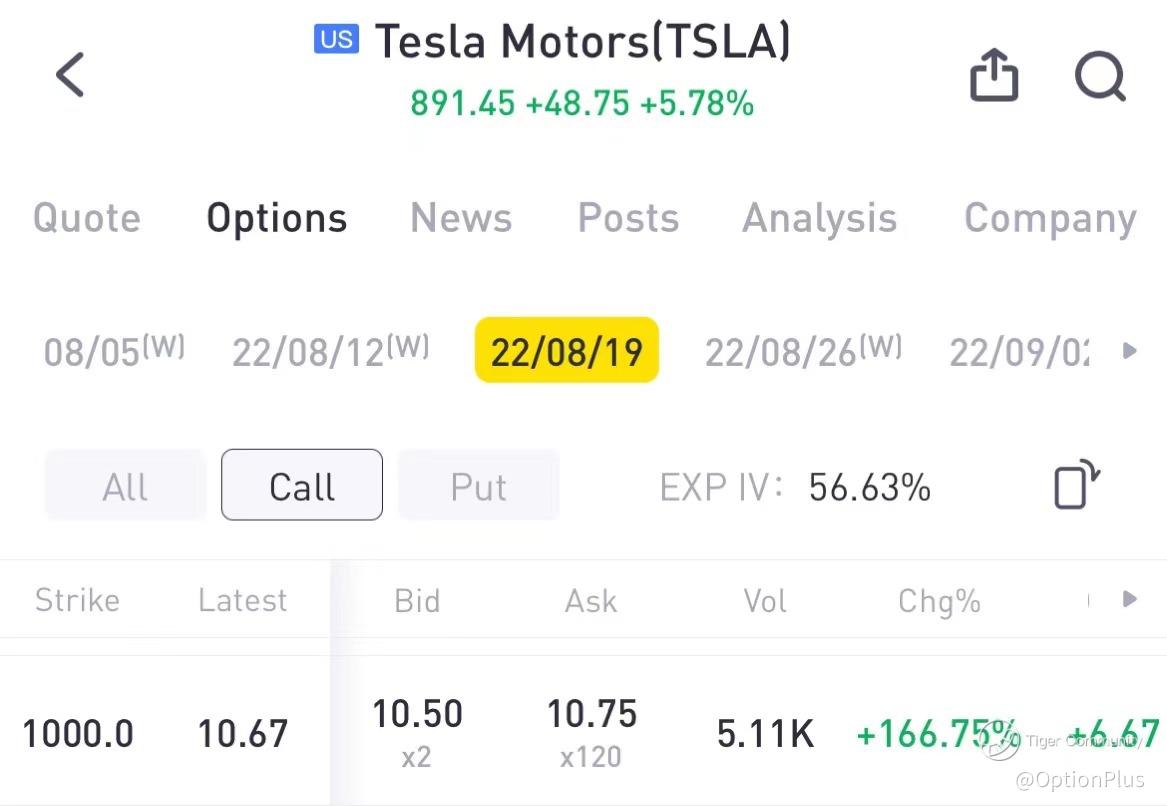This screenshot has height=806, width=1167.
Task: Select the Call options filter
Action: coord(301,486)
